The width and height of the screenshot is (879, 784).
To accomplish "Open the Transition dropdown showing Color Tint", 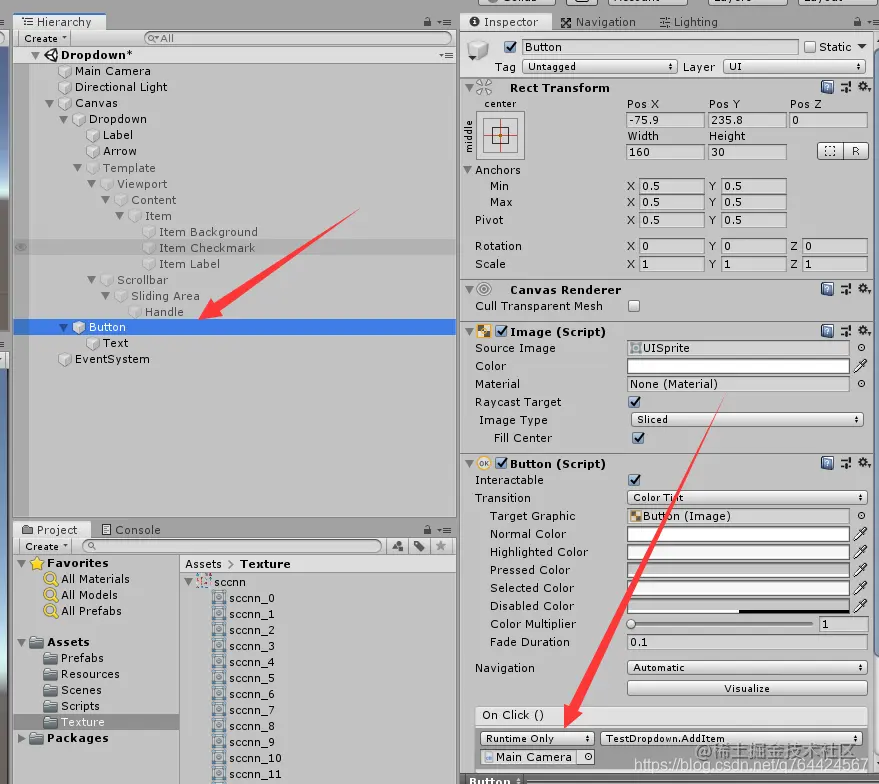I will tap(746, 497).
